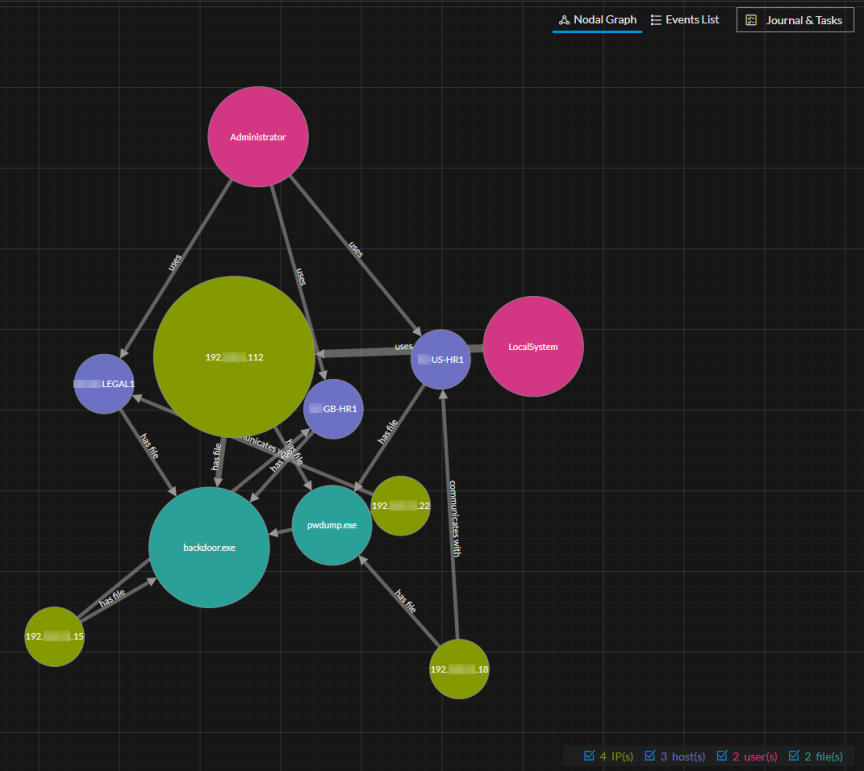
Task: Toggle the 3 host(s) filter checkbox
Action: [650, 756]
